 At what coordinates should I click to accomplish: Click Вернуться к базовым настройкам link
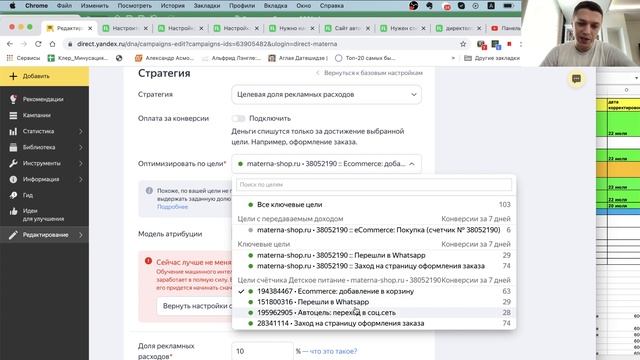pos(369,73)
